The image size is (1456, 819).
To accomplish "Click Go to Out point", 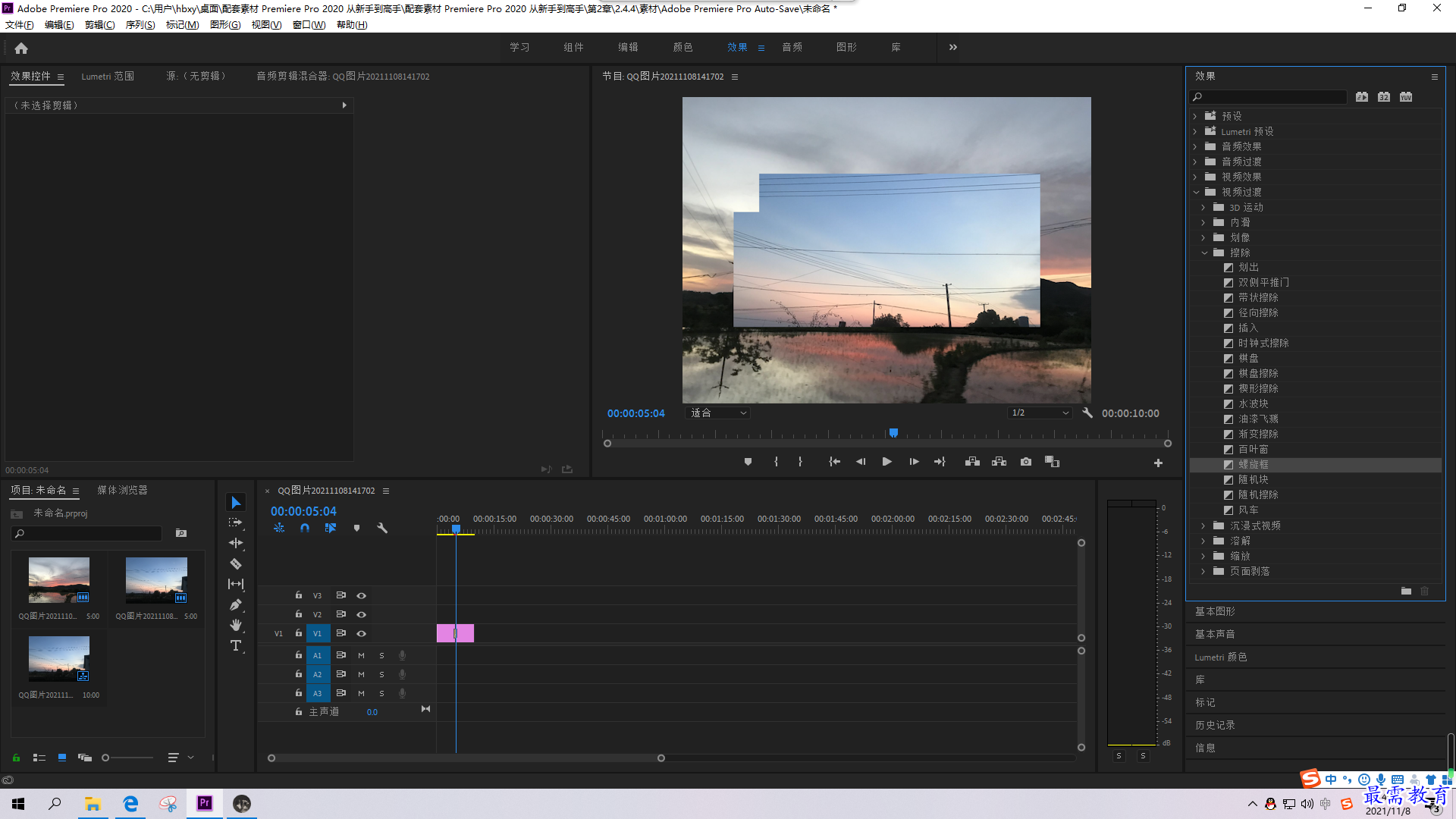I will pos(940,462).
